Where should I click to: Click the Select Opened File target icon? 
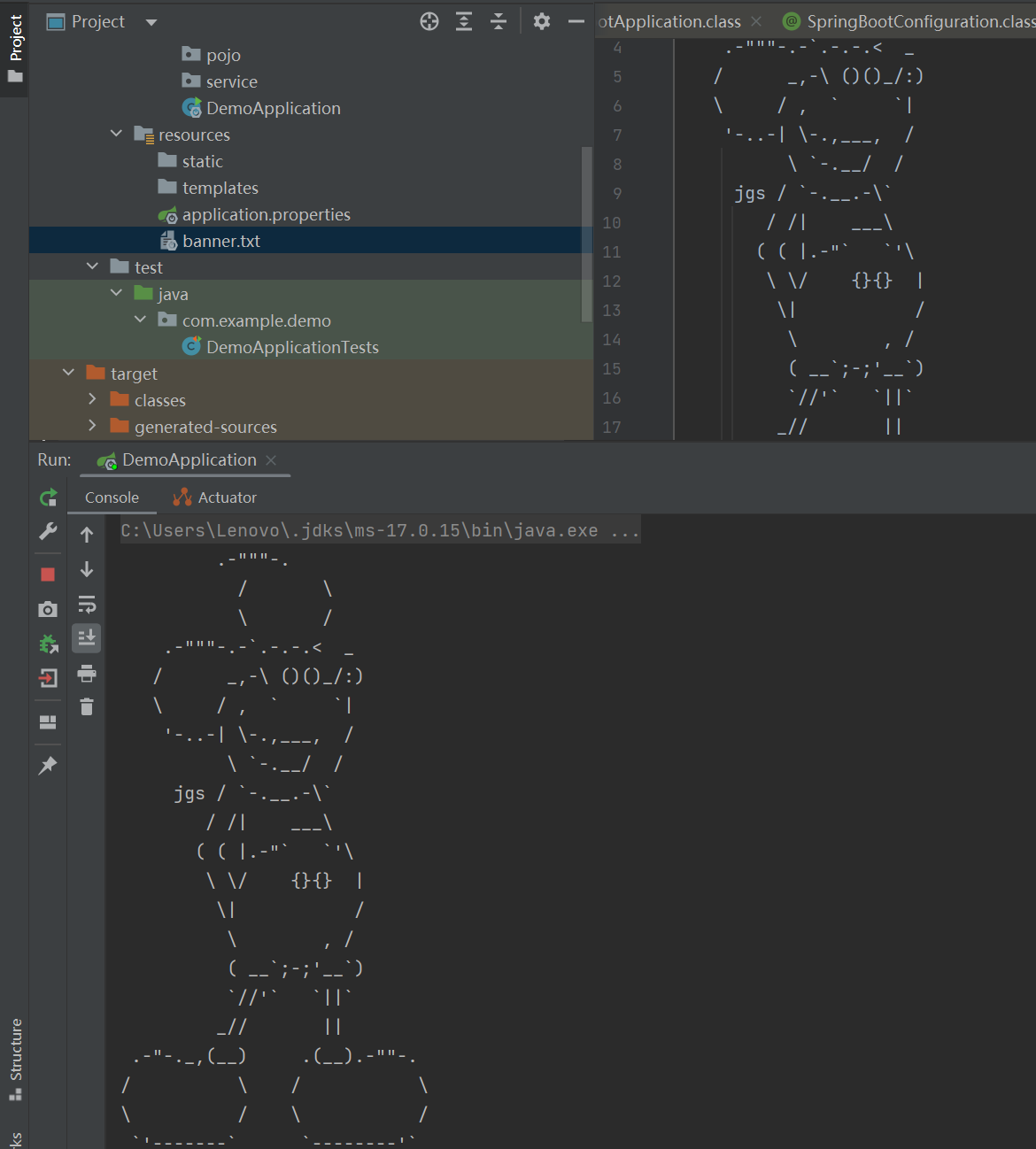(429, 22)
